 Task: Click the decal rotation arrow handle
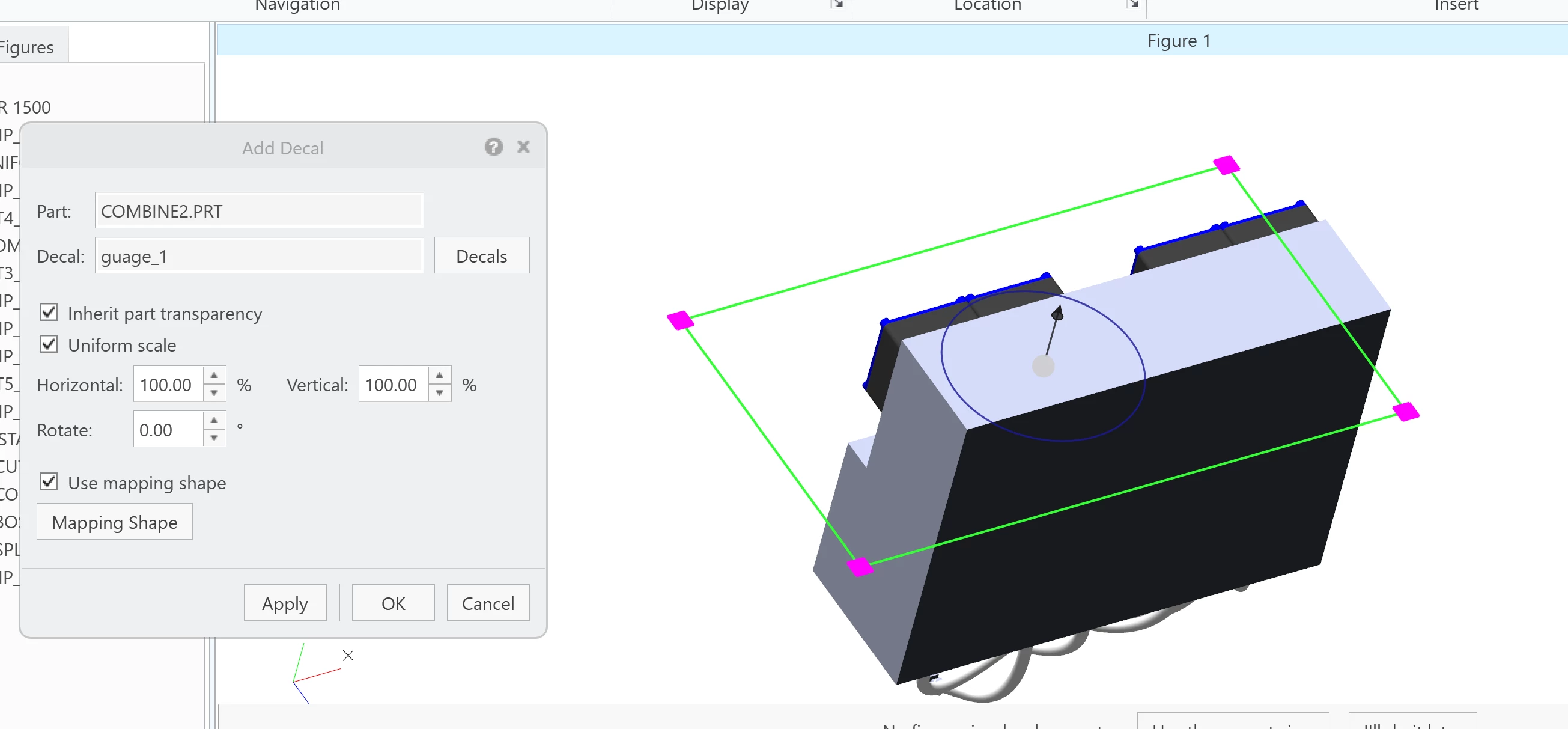(1058, 313)
